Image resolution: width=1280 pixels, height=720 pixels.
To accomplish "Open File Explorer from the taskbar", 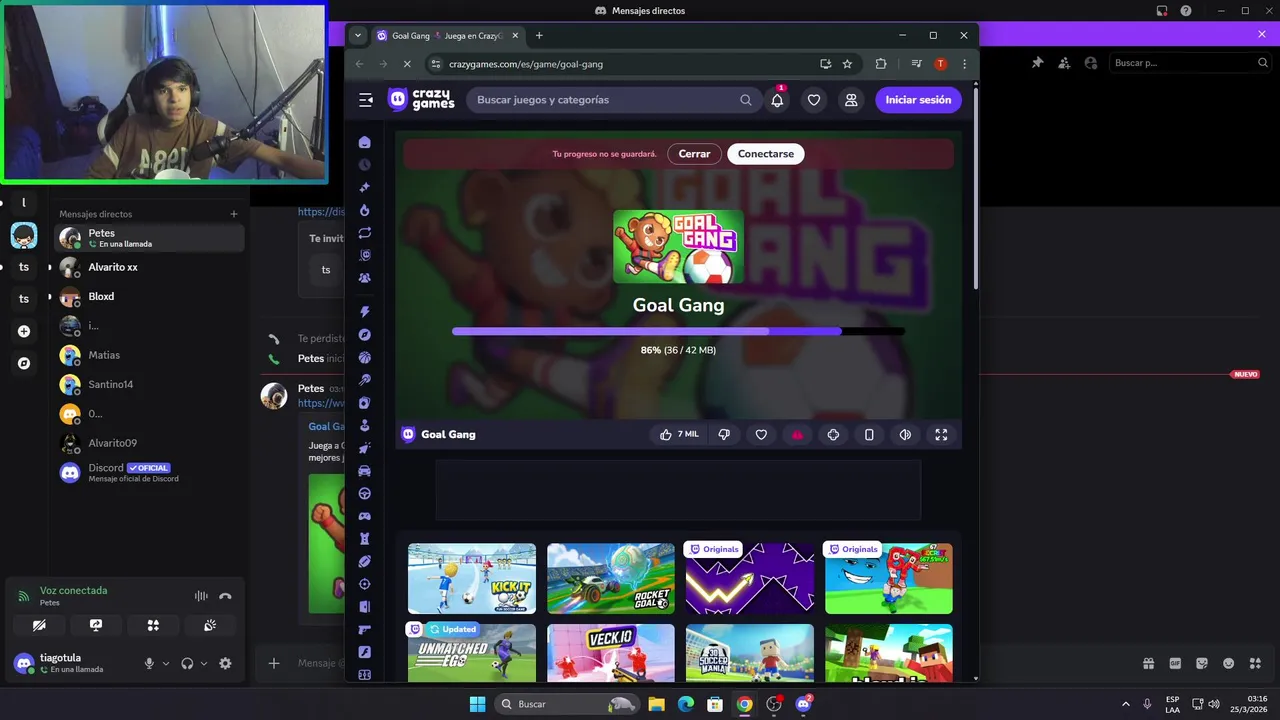I will (x=656, y=704).
